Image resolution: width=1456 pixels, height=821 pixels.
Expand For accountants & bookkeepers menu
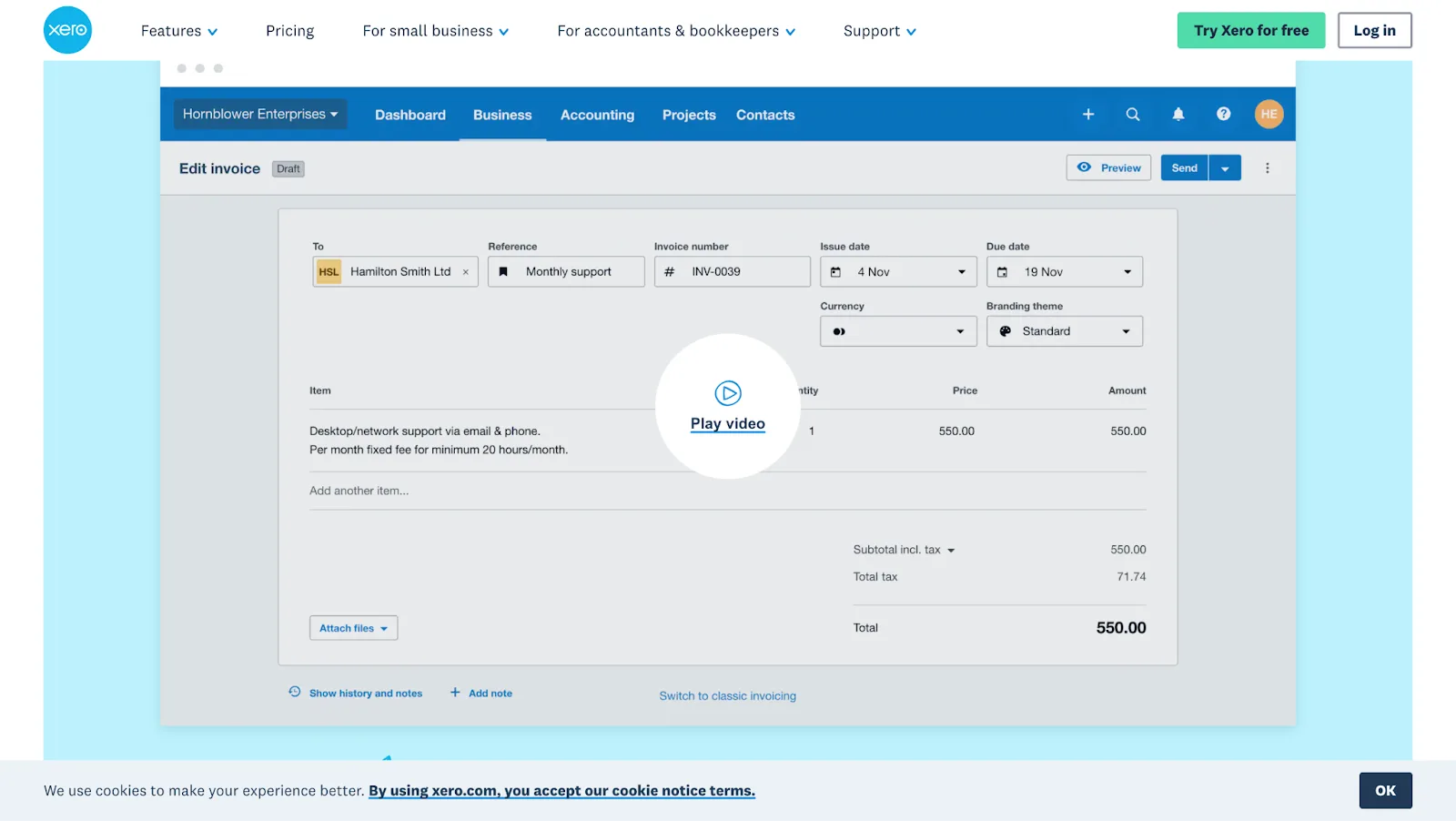pos(677,31)
